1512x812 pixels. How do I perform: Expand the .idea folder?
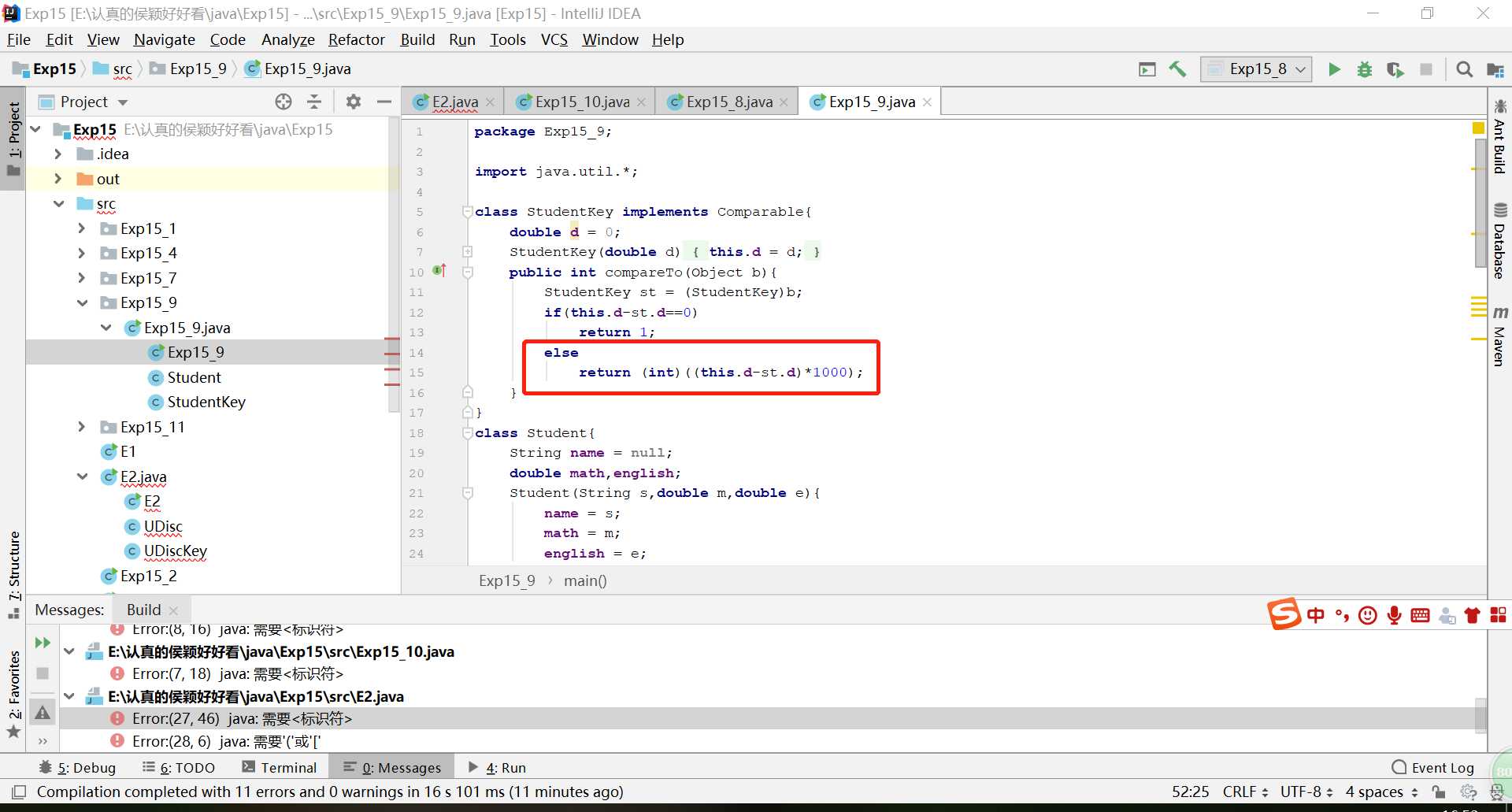pos(57,154)
